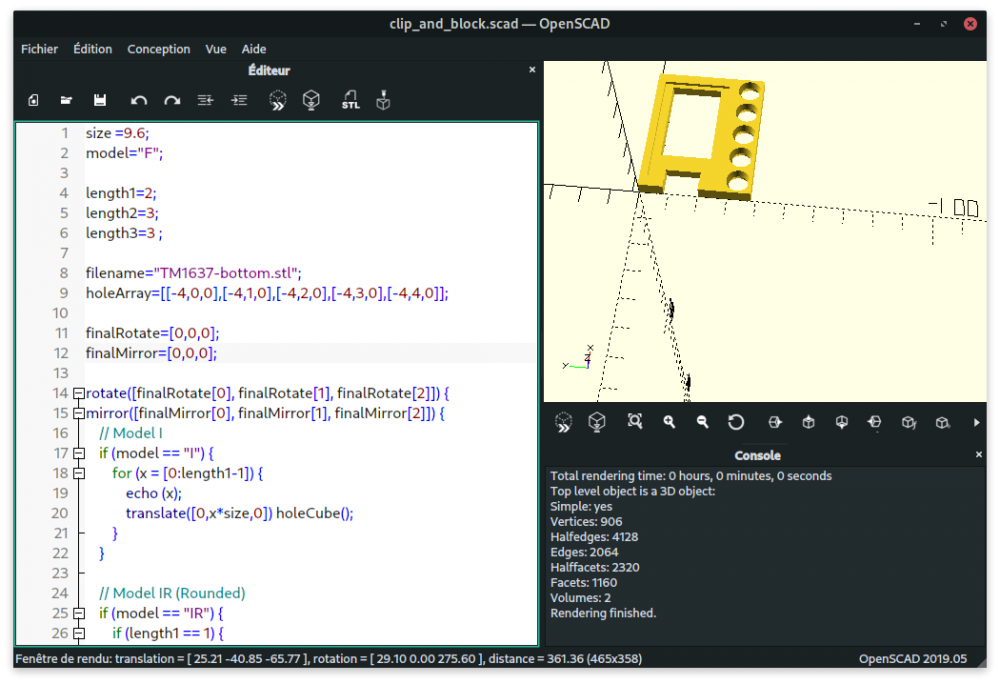Image resolution: width=1000 pixels, height=684 pixels.
Task: Click View All icon in viewport toolbar
Action: (635, 421)
